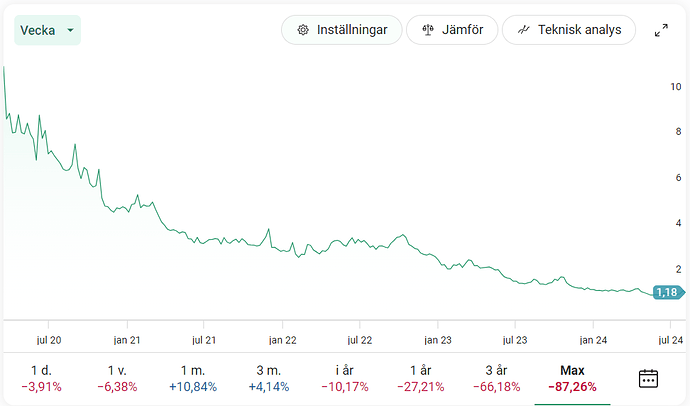Select the 1 v. time period
This screenshot has width=690, height=406.
tap(117, 378)
